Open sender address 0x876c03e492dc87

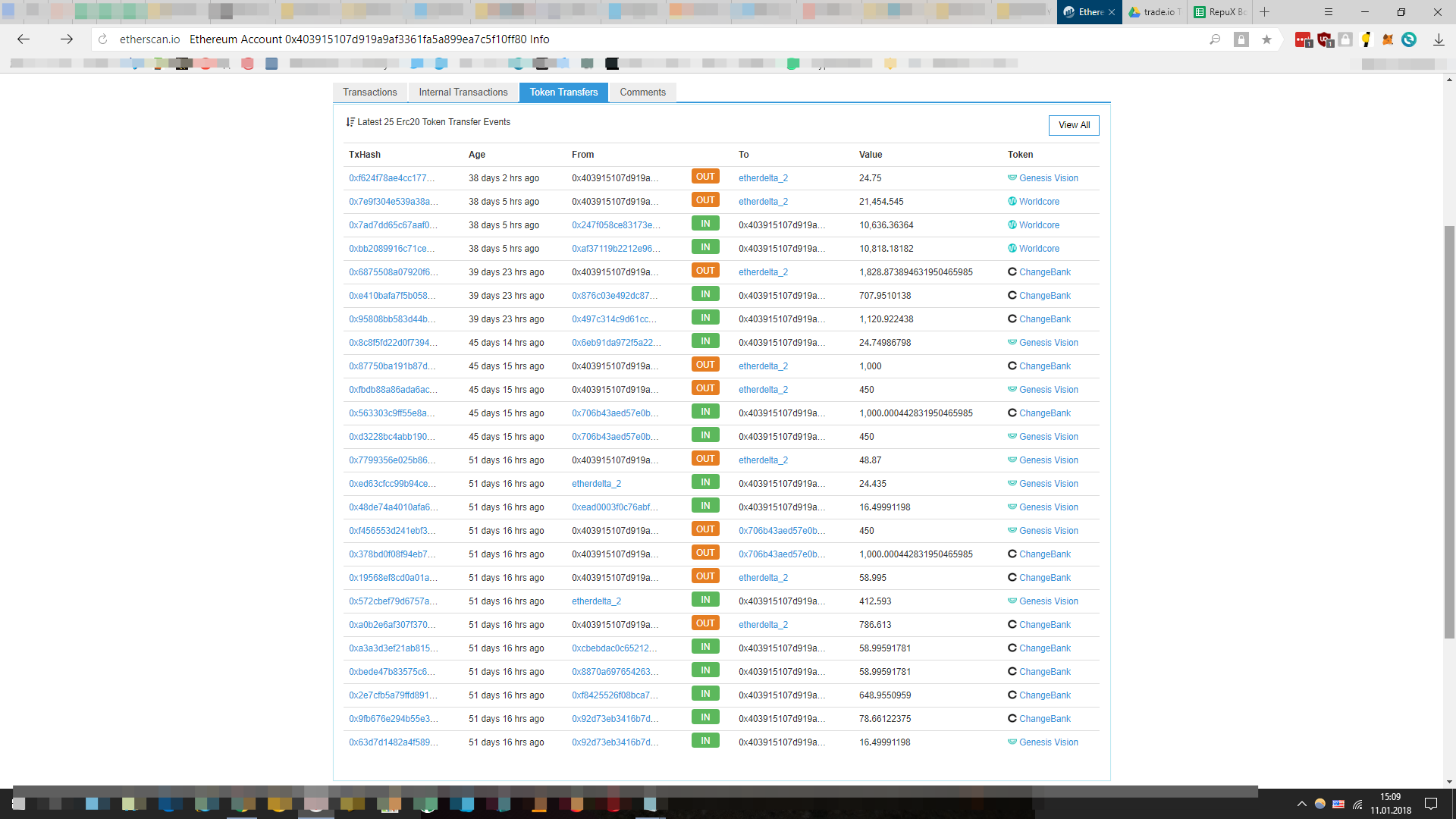point(615,296)
